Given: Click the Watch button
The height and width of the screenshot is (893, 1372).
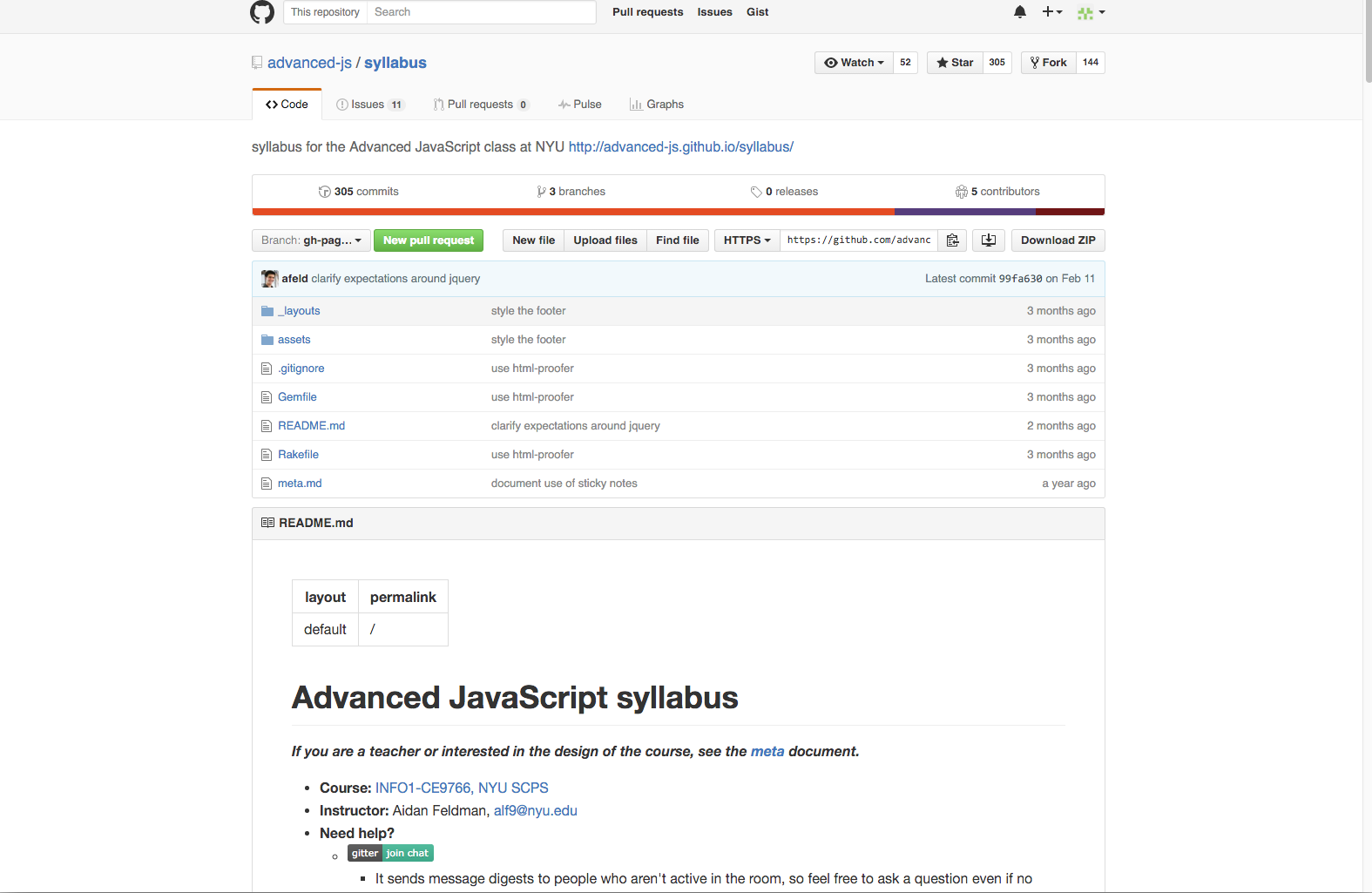Looking at the screenshot, I should point(854,63).
